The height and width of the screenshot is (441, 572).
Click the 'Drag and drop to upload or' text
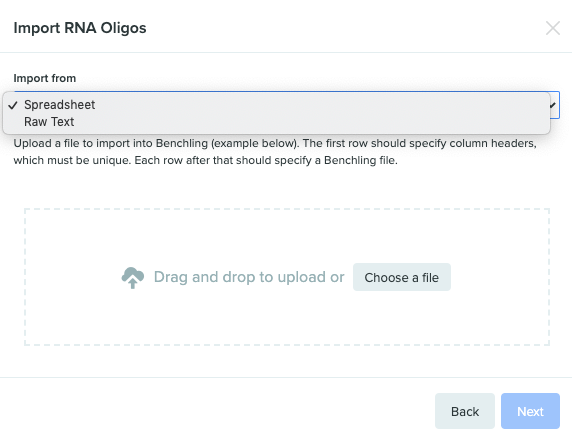(249, 277)
